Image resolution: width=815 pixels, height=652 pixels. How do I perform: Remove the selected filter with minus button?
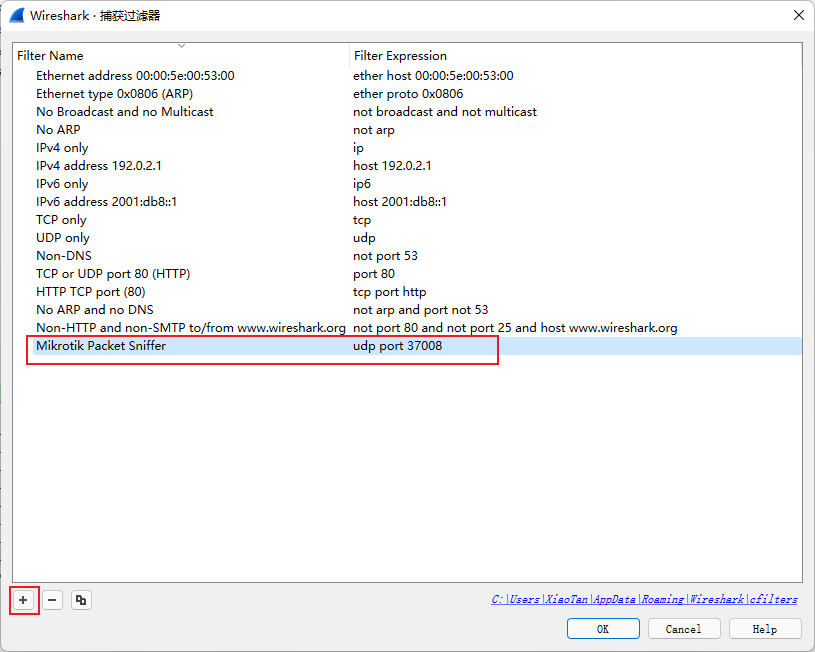[52, 600]
